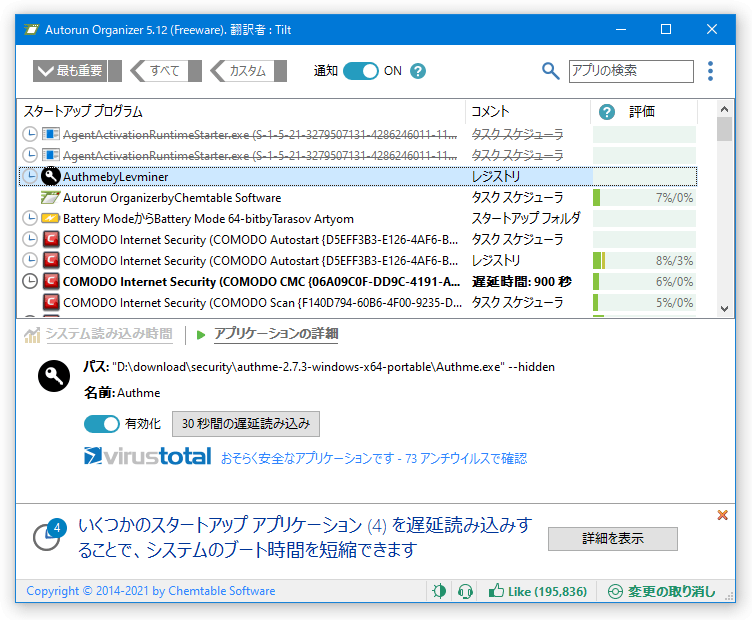Click the 7%/0% rating bar
The height and width of the screenshot is (620, 752).
click(x=645, y=198)
